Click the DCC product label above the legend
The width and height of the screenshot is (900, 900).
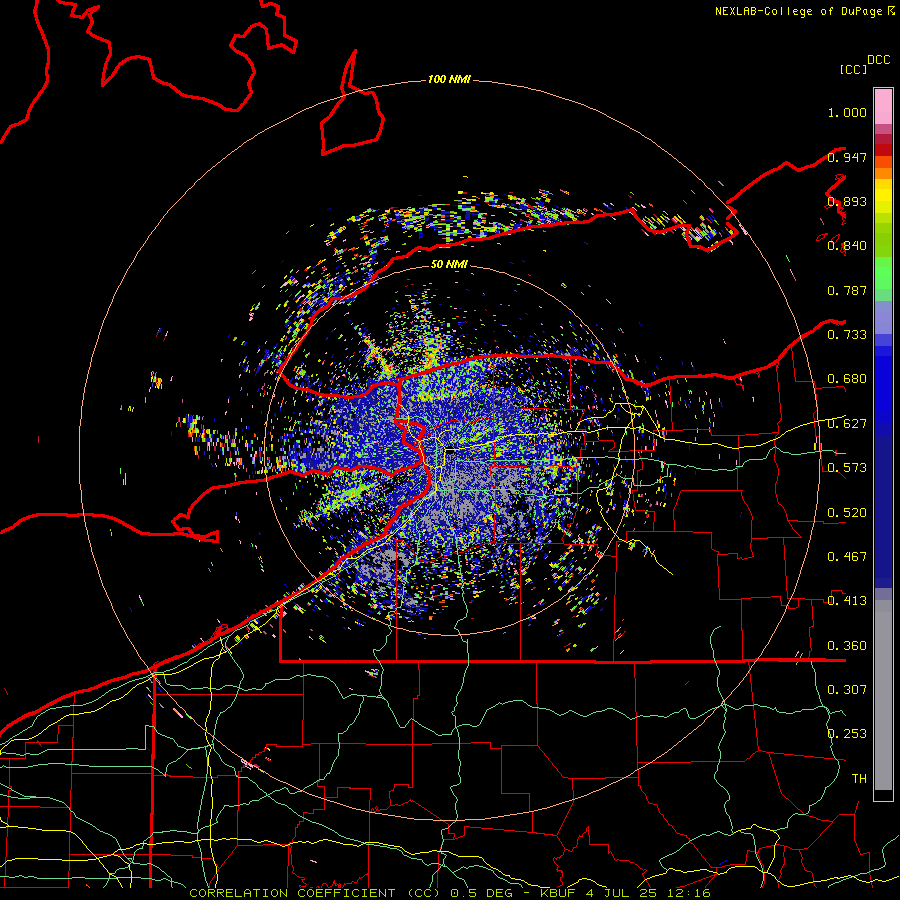click(x=878, y=60)
